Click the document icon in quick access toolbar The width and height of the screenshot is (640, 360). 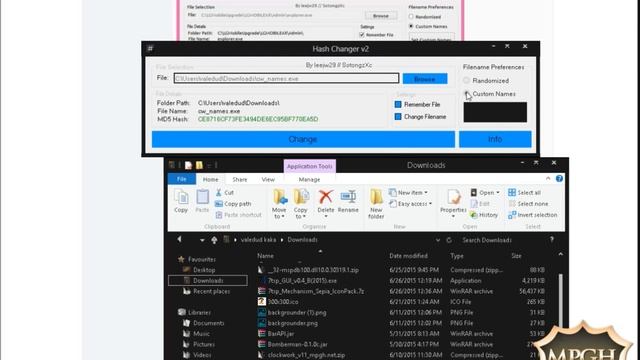[188, 165]
